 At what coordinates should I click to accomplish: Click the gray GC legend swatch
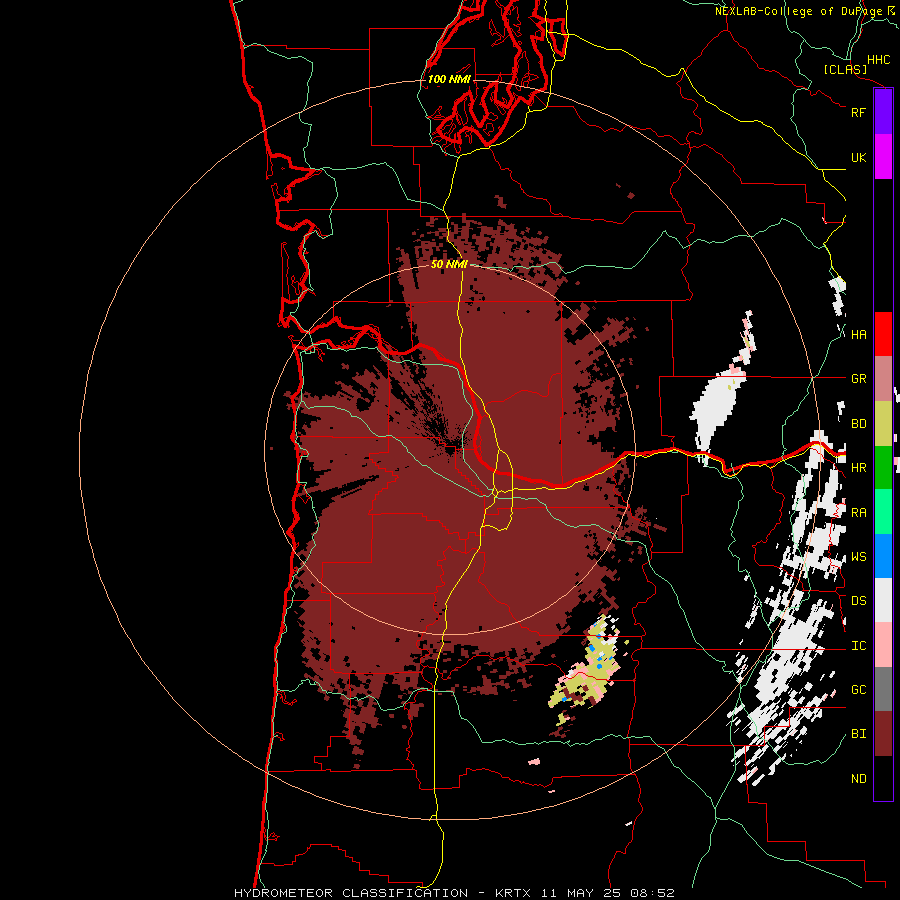tap(883, 689)
